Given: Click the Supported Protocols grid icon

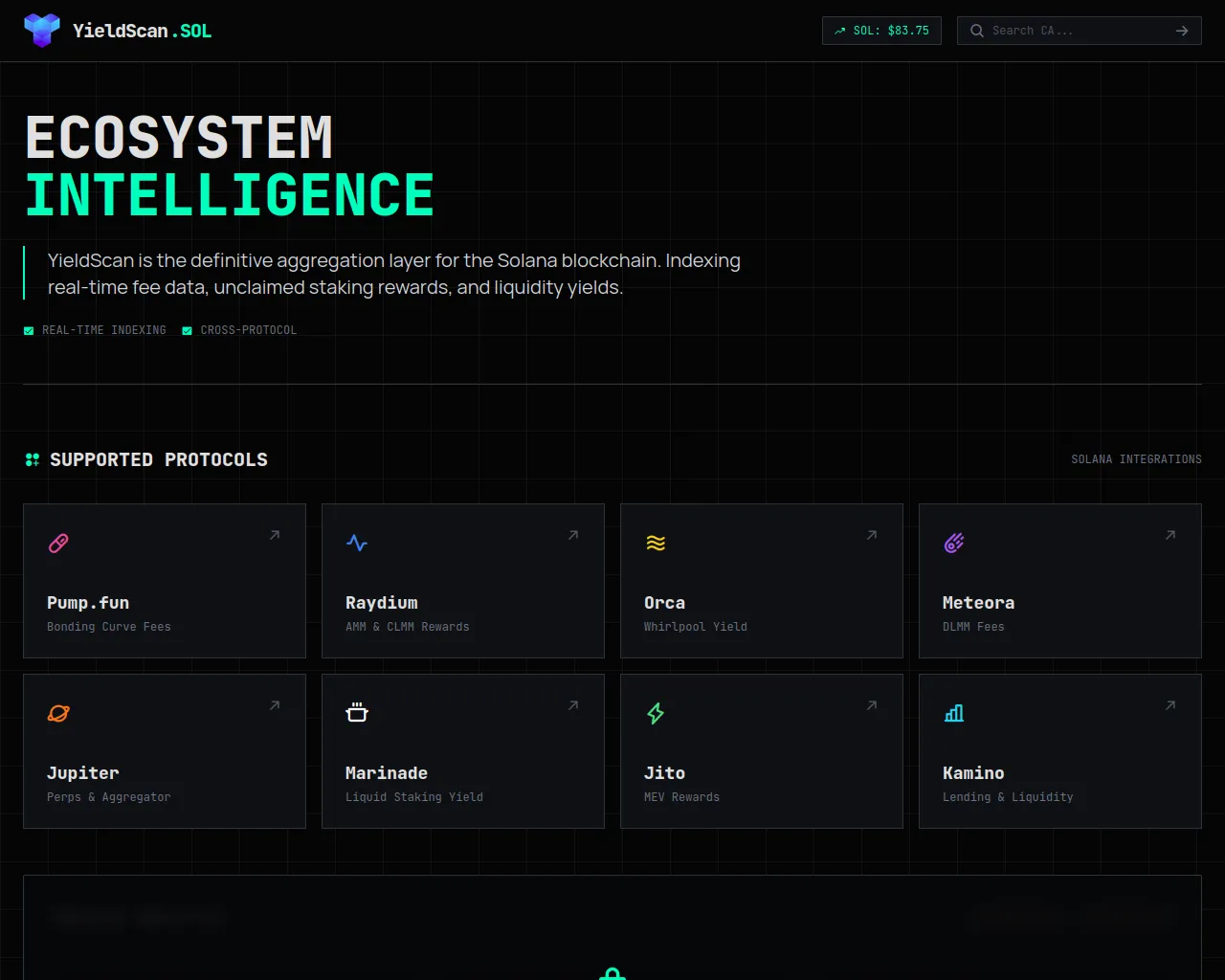Looking at the screenshot, I should click(33, 460).
